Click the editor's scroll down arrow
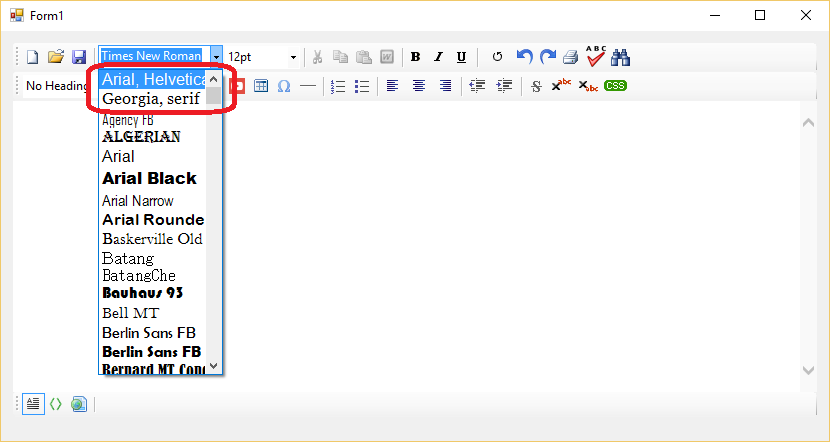This screenshot has height=442, width=830. point(808,370)
